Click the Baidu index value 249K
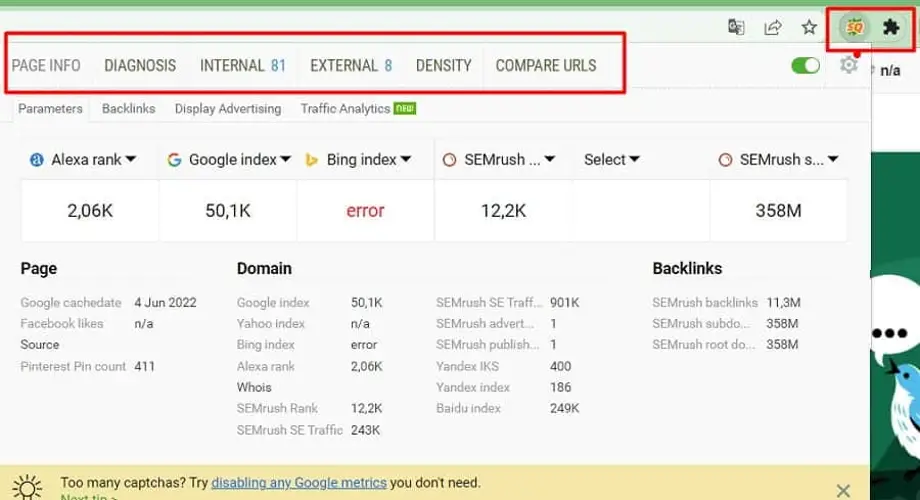Image resolution: width=920 pixels, height=500 pixels. click(x=564, y=408)
